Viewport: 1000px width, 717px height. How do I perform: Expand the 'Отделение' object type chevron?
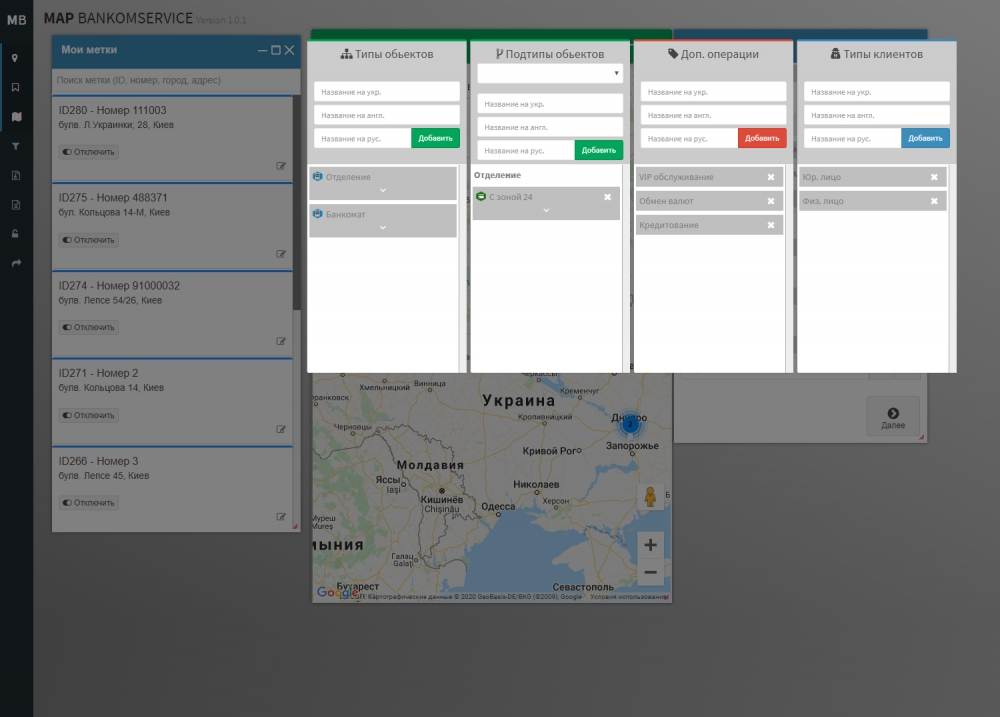pos(383,190)
